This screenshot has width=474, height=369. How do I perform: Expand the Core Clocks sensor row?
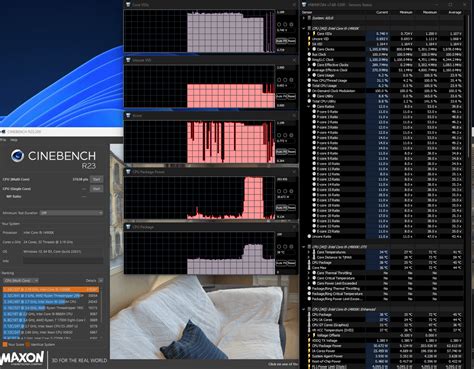[309, 49]
